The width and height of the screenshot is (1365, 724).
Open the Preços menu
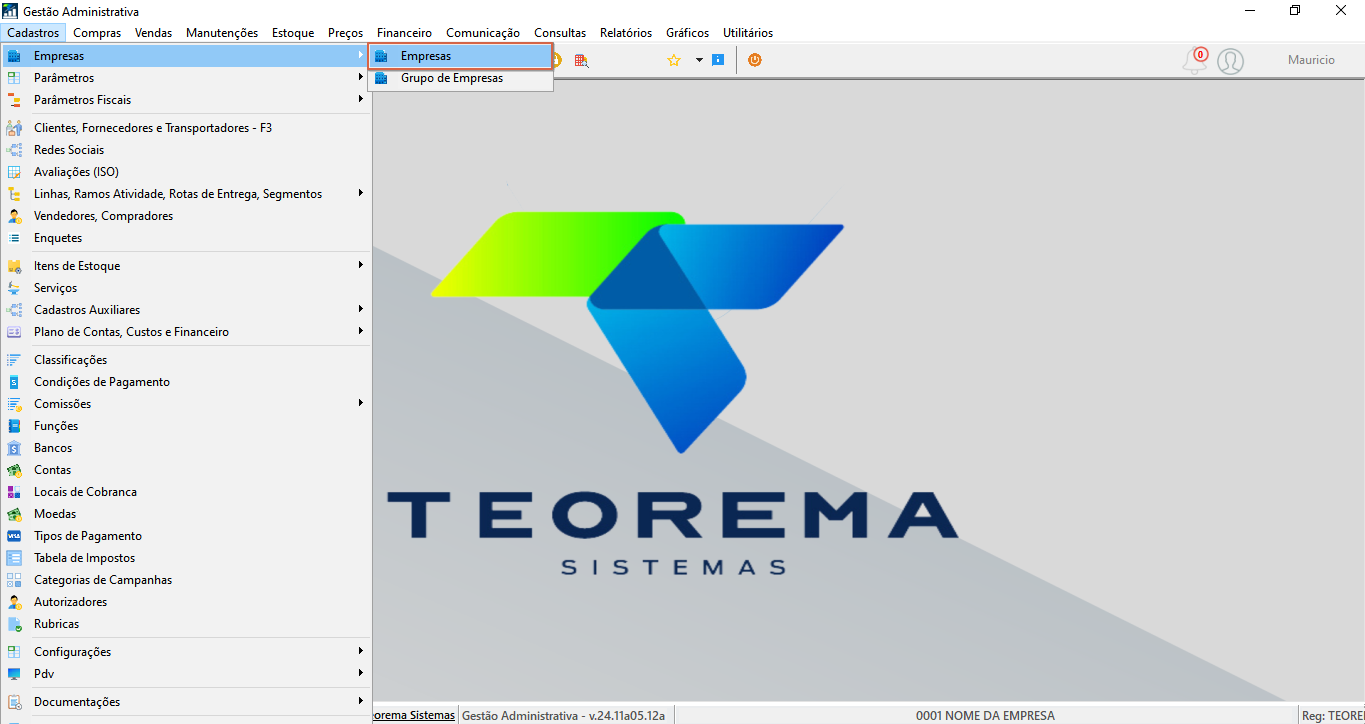pyautogui.click(x=345, y=33)
